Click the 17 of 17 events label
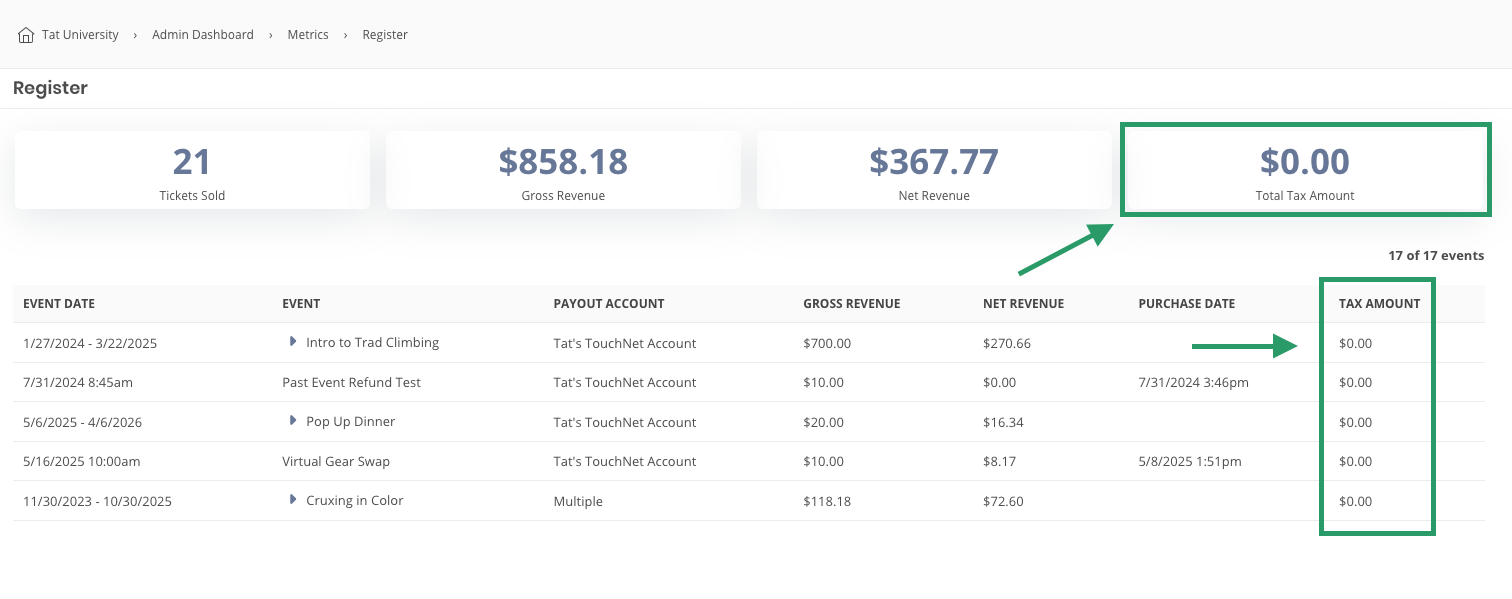 tap(1436, 255)
